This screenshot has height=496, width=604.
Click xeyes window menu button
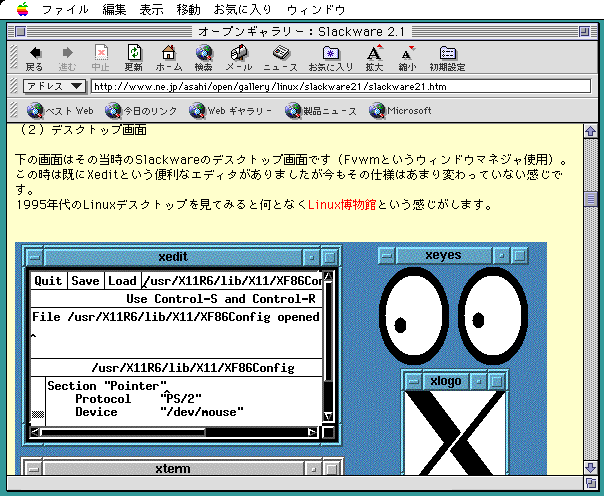[387, 255]
